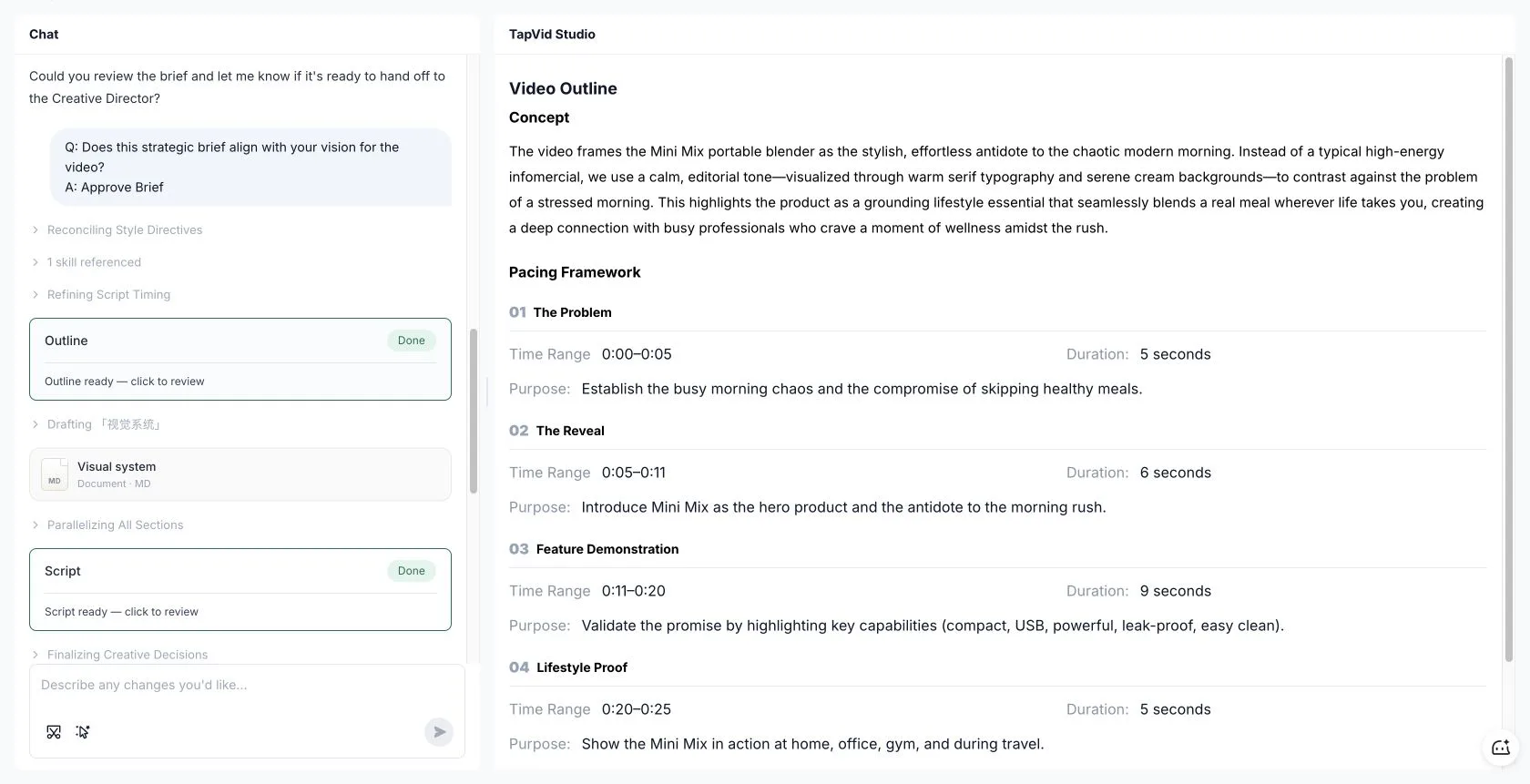
Task: Click the purpose text about home, office, gym
Action: tap(813, 744)
